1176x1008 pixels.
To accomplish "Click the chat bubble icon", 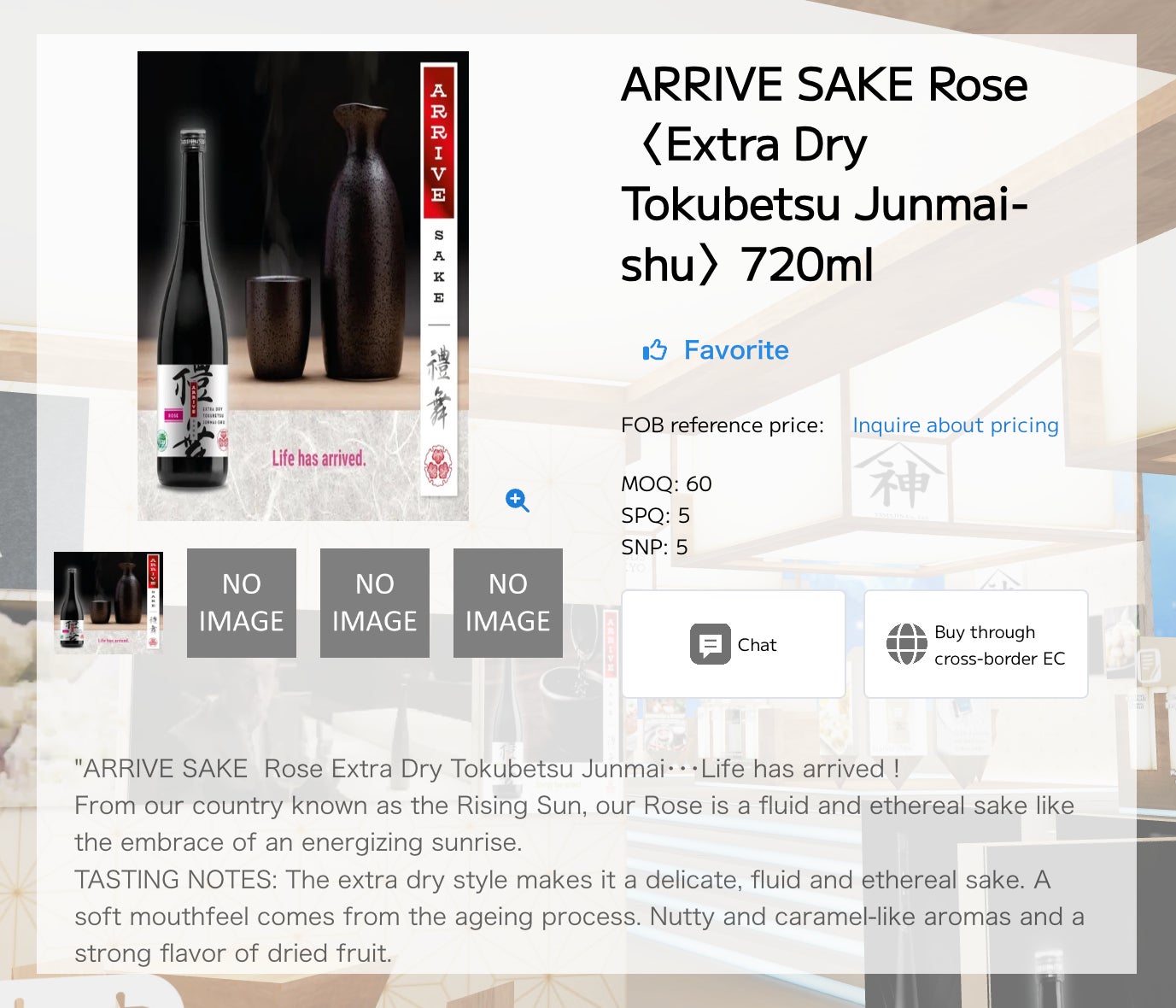I will click(x=711, y=644).
